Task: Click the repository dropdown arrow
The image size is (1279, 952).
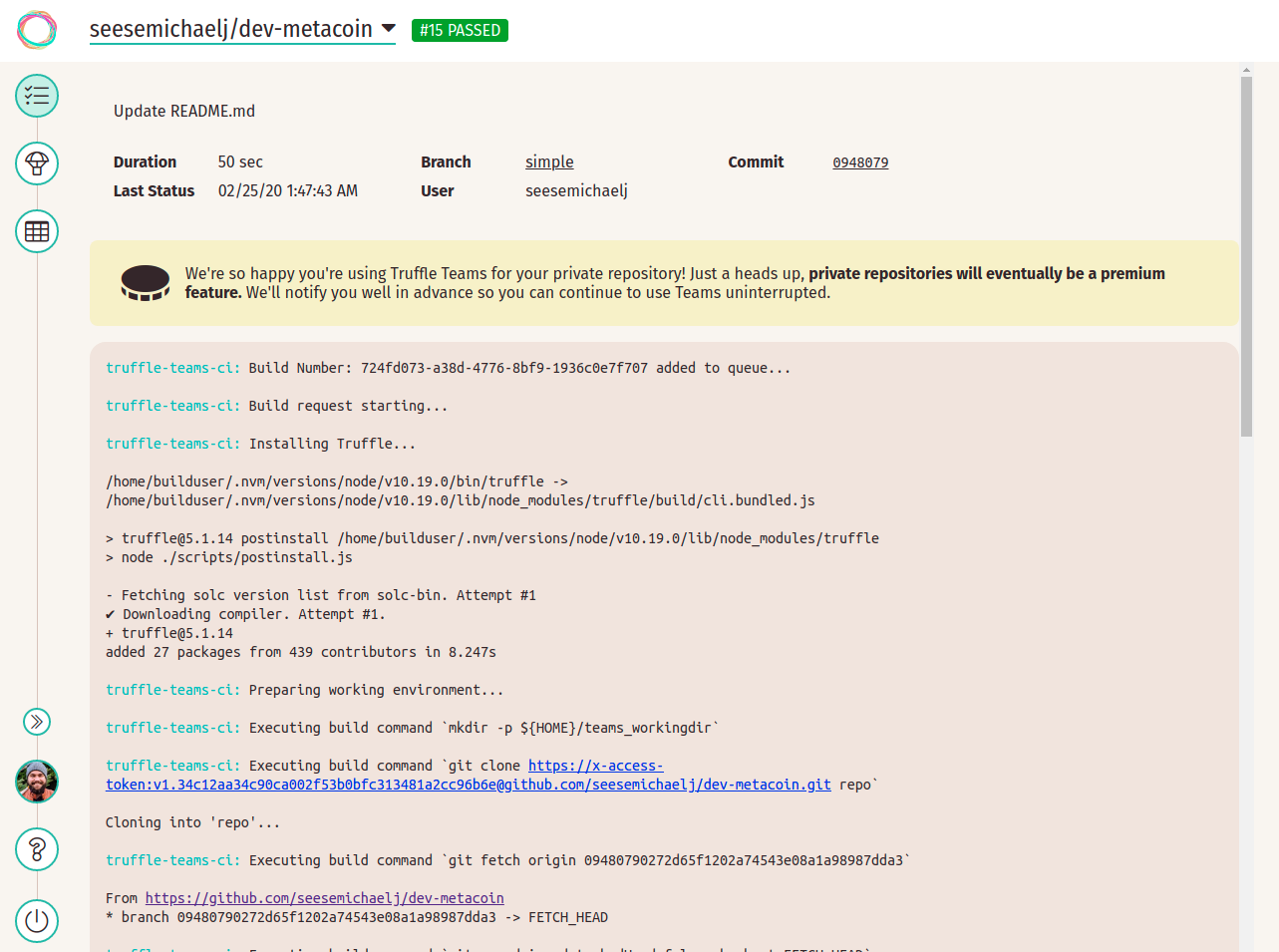Action: tap(389, 29)
